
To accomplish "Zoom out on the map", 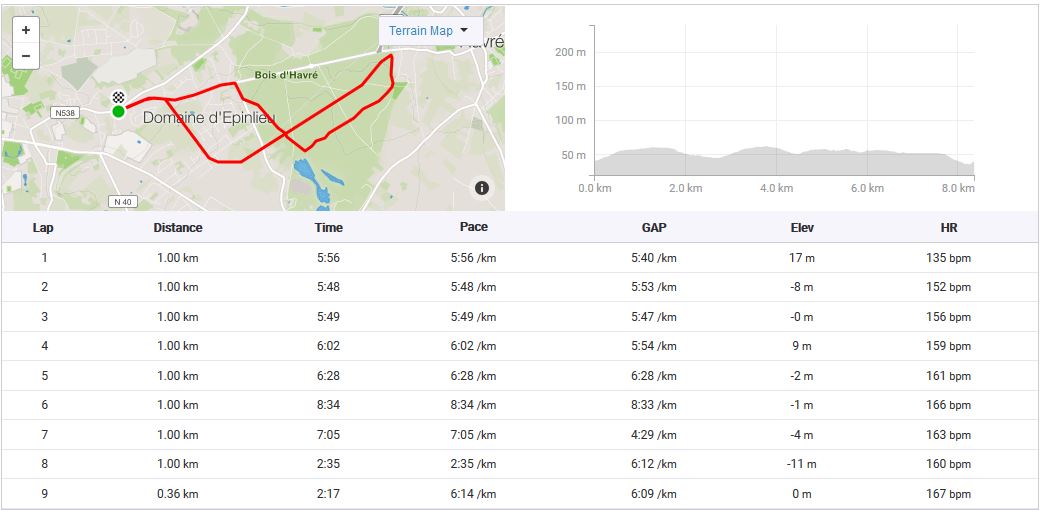I will click(25, 56).
